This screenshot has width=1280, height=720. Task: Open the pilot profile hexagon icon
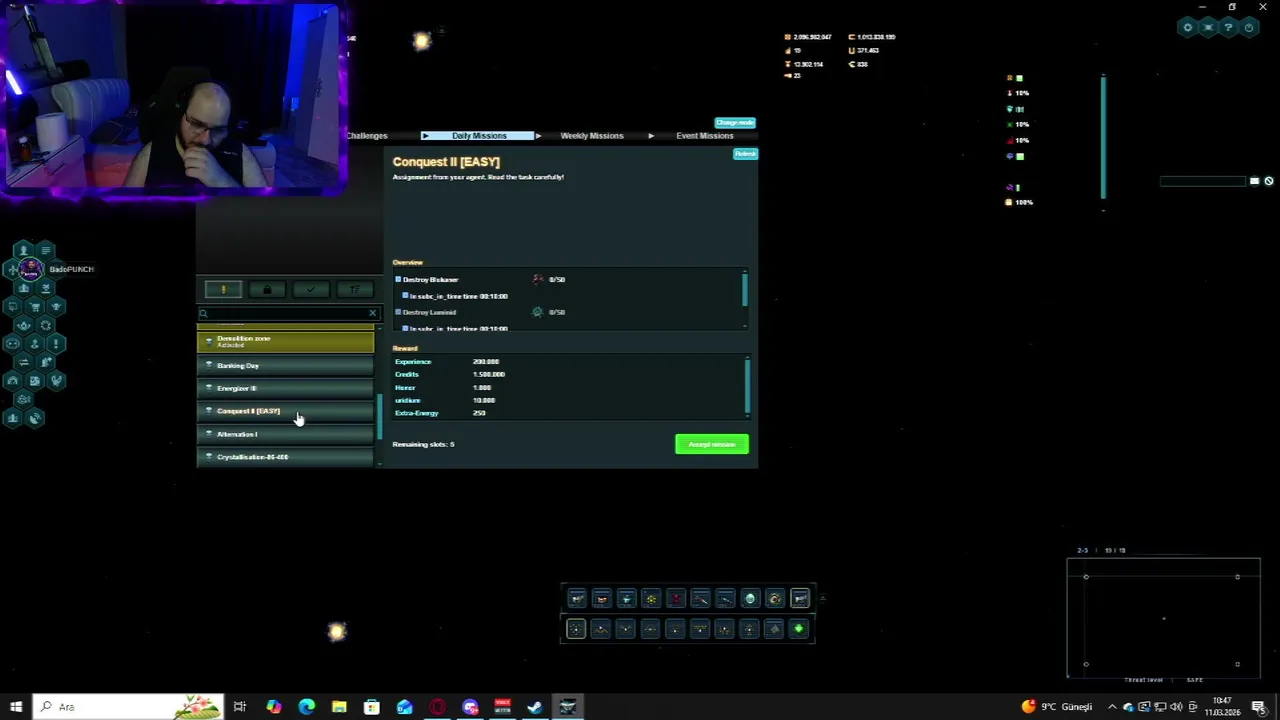click(23, 250)
